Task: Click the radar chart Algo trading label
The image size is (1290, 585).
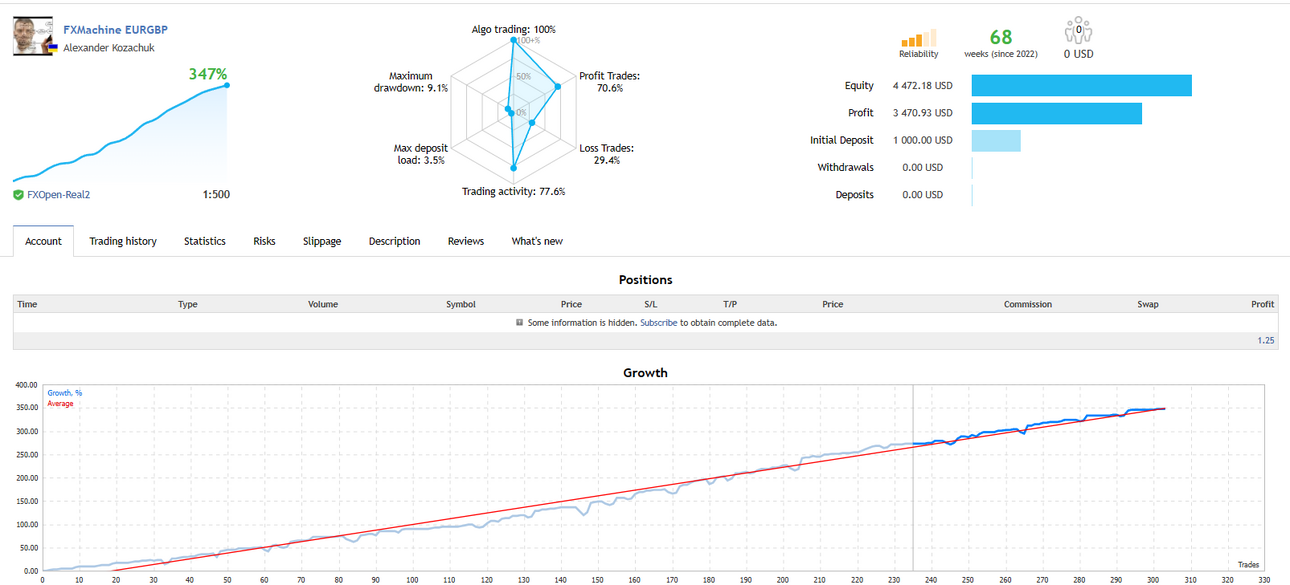Action: [514, 30]
